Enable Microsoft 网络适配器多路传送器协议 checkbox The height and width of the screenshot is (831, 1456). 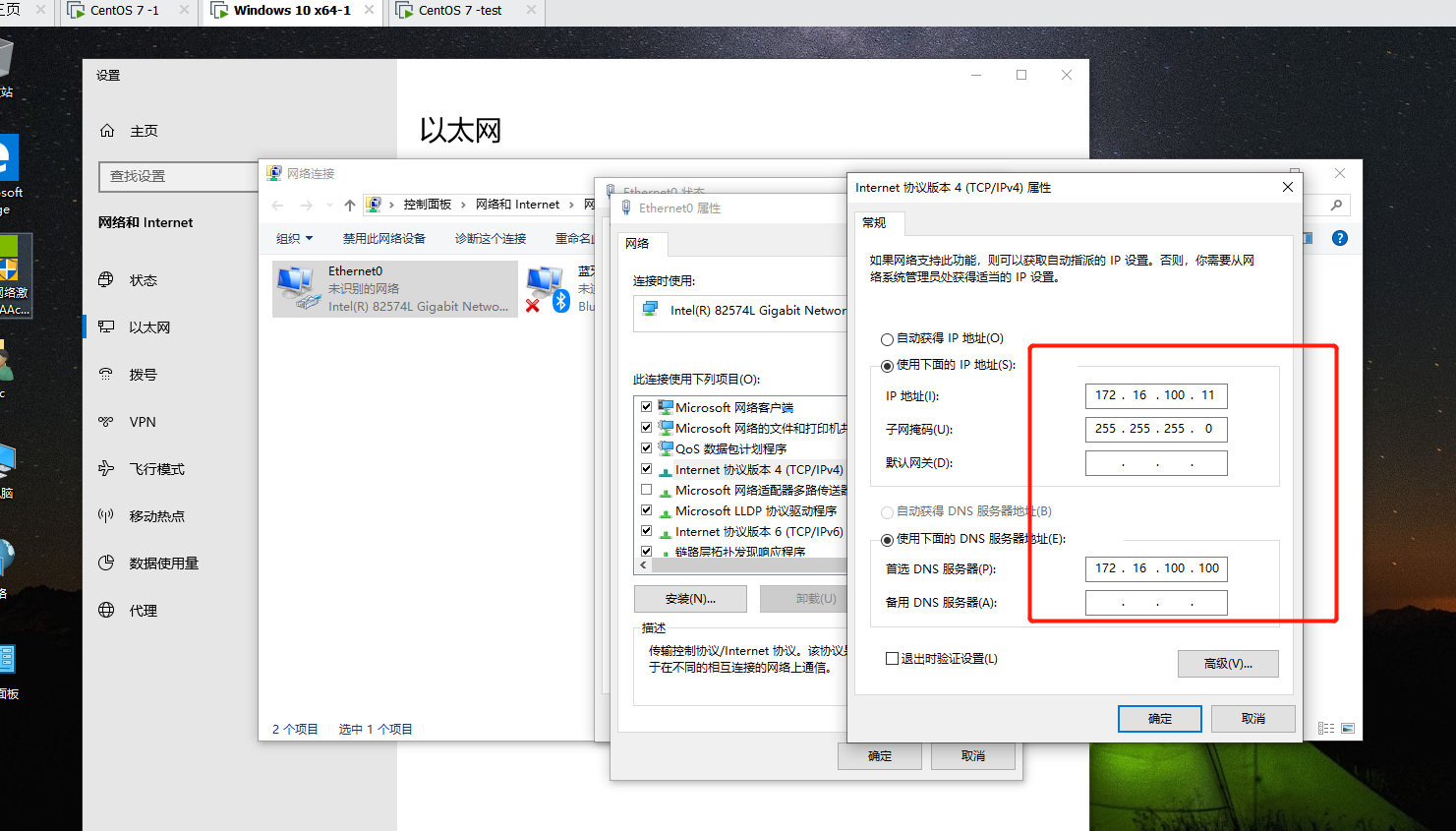[647, 490]
